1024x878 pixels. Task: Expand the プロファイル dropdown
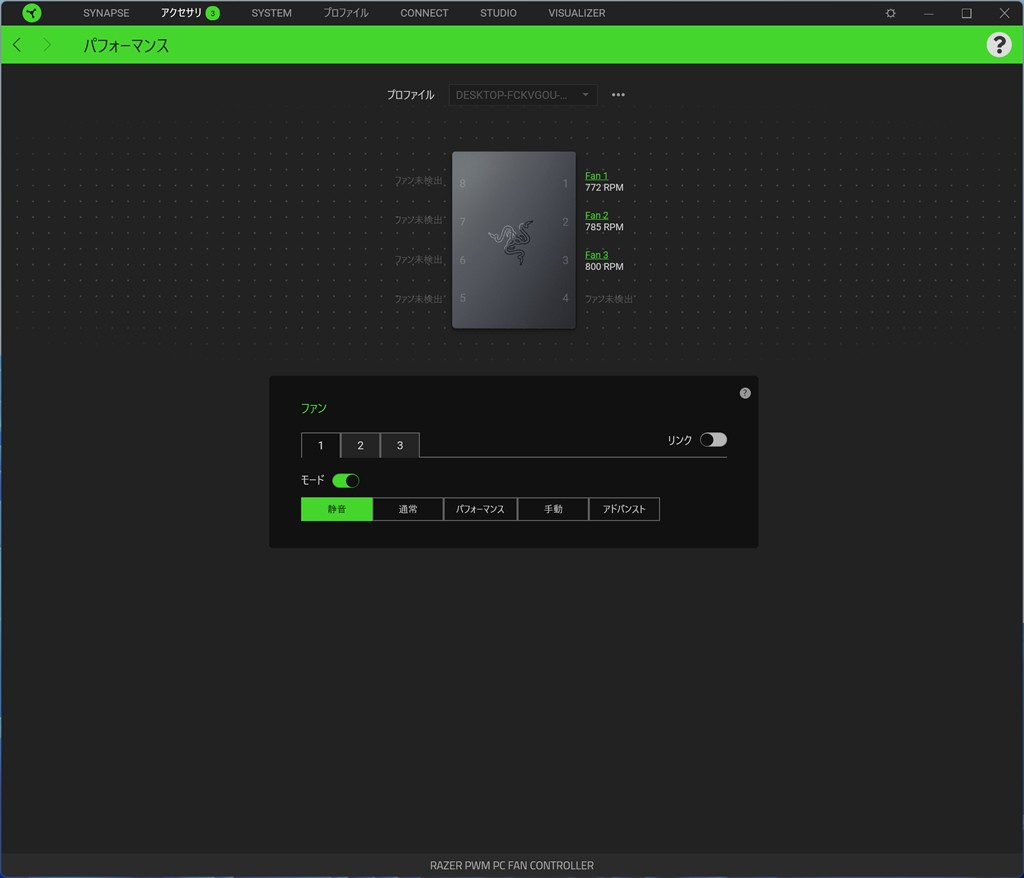tap(522, 95)
